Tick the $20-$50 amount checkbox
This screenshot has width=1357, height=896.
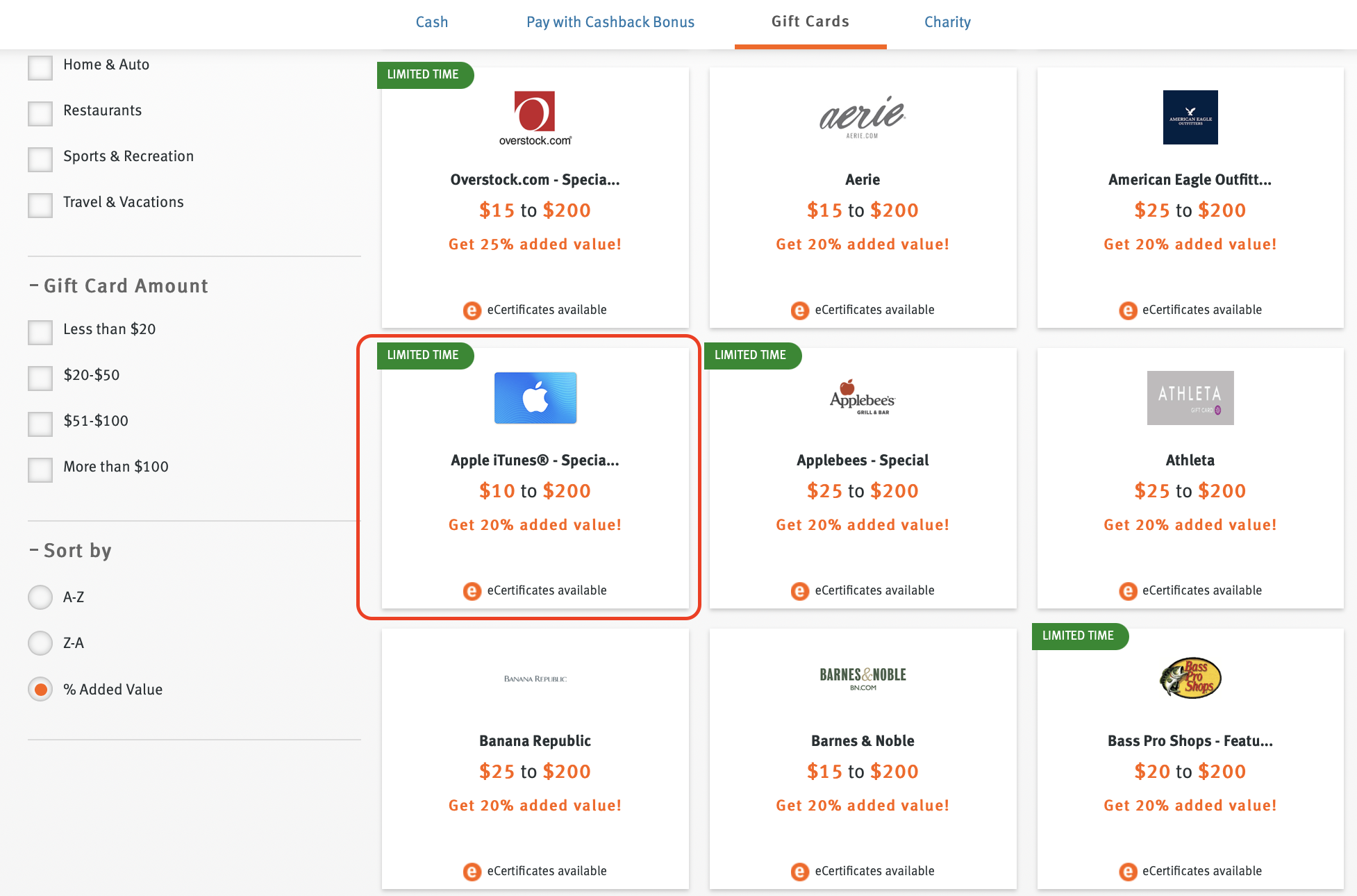[40, 378]
